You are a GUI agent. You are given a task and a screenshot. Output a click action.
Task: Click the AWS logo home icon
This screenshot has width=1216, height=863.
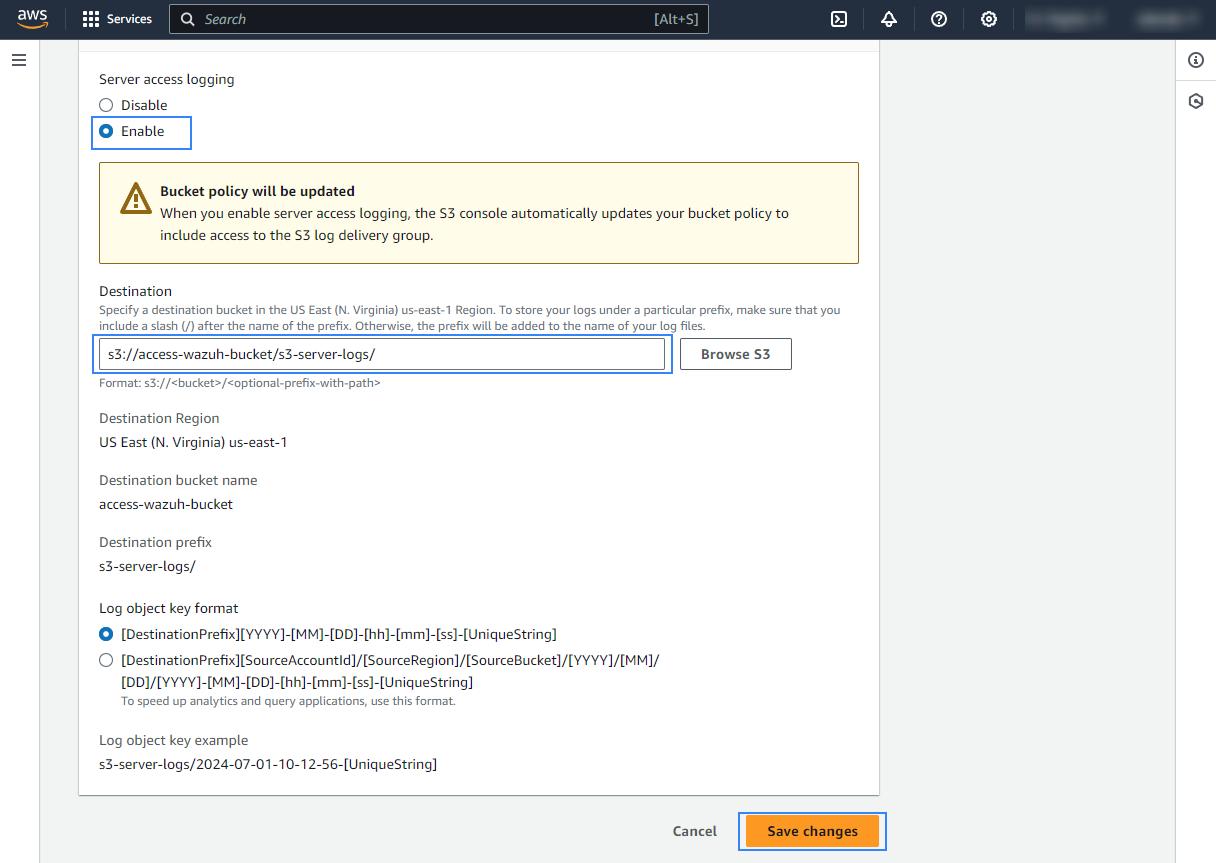tap(32, 19)
